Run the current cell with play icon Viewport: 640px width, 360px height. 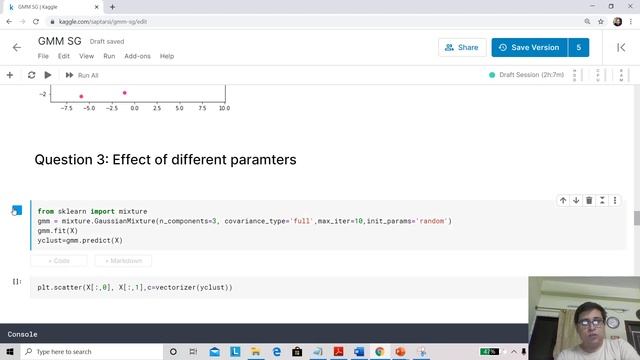pyautogui.click(x=48, y=75)
